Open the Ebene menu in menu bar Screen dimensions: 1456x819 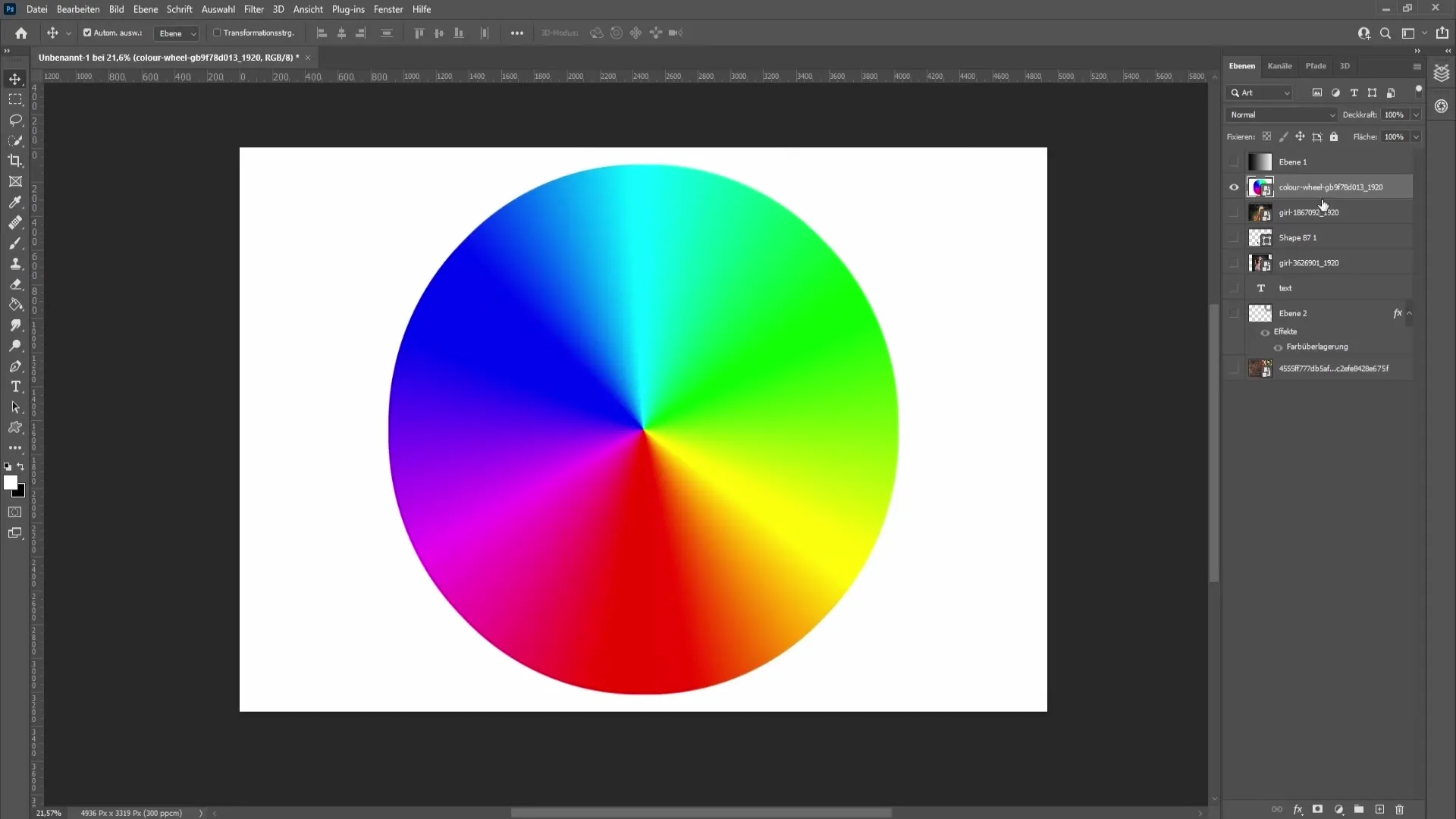(144, 9)
